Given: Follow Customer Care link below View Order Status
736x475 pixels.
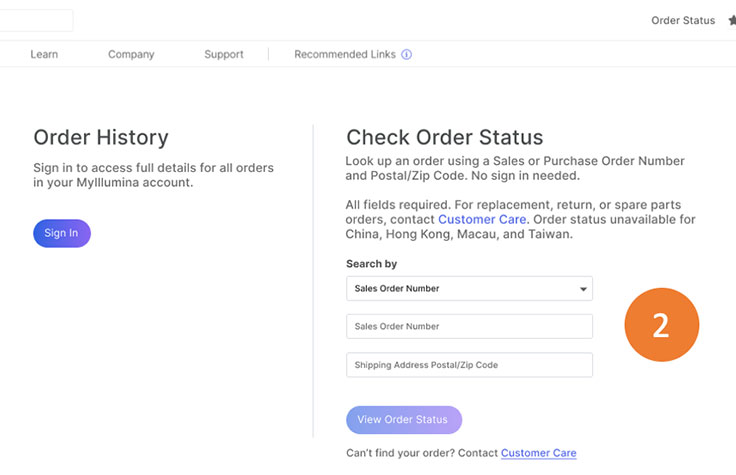Looking at the screenshot, I should (538, 453).
